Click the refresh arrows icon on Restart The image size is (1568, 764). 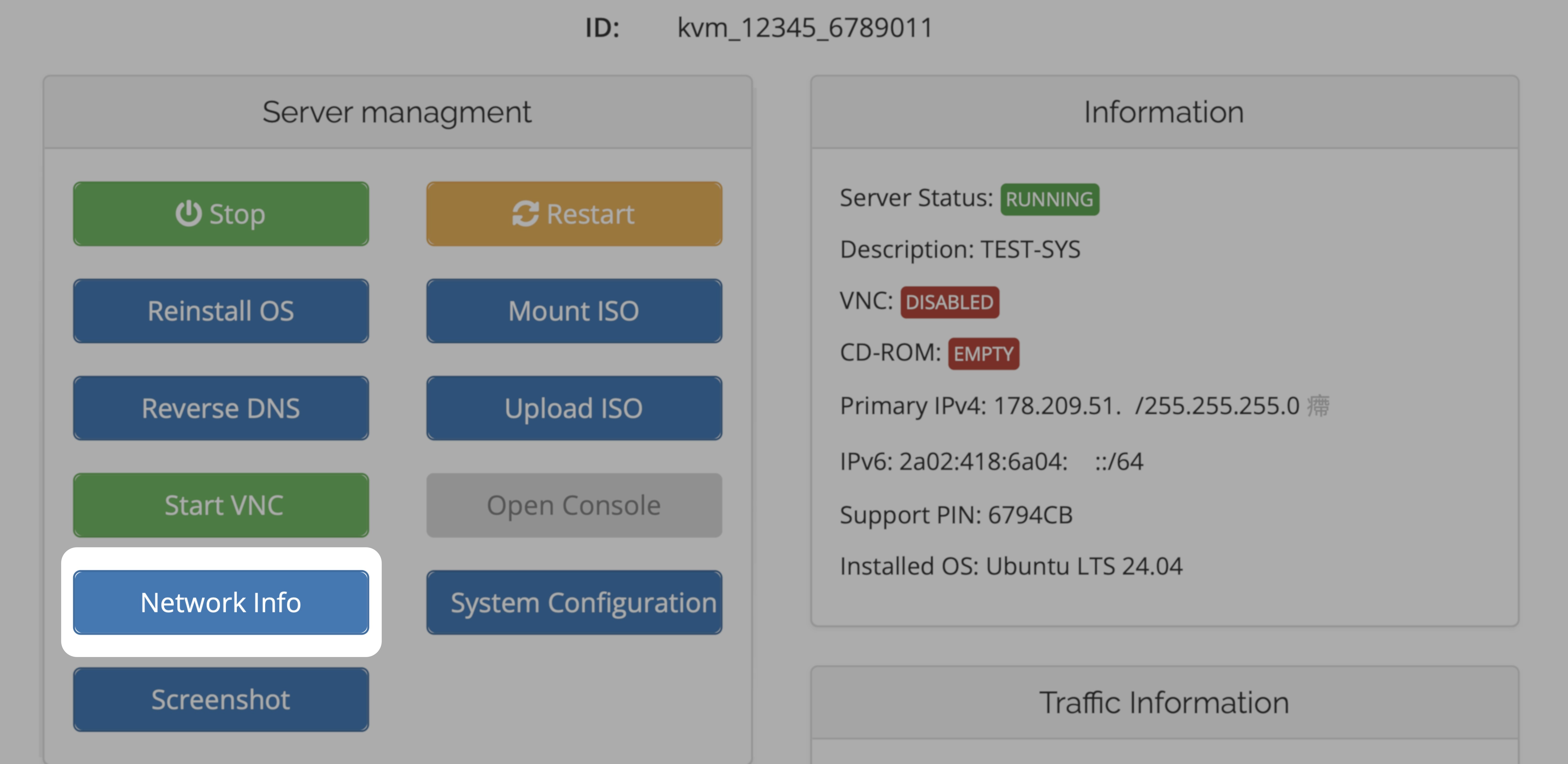pos(525,214)
